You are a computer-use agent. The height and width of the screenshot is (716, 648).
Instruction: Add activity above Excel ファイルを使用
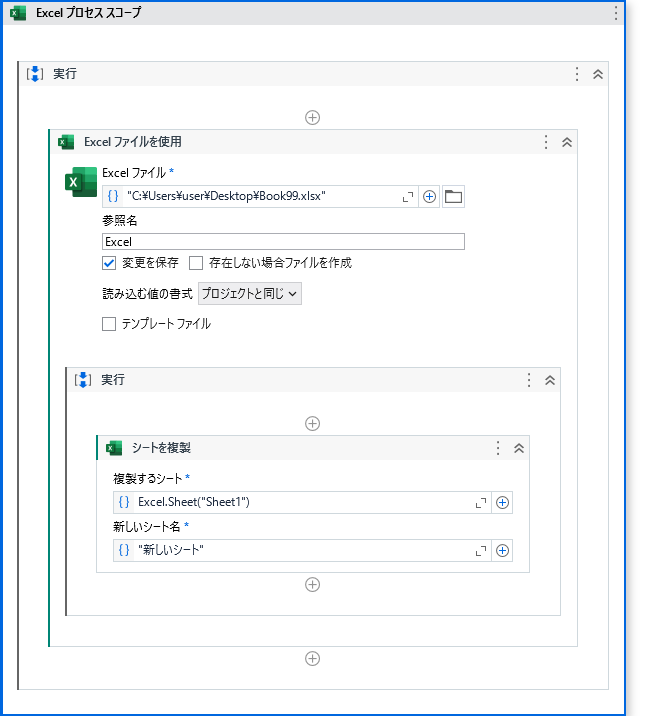tap(312, 117)
